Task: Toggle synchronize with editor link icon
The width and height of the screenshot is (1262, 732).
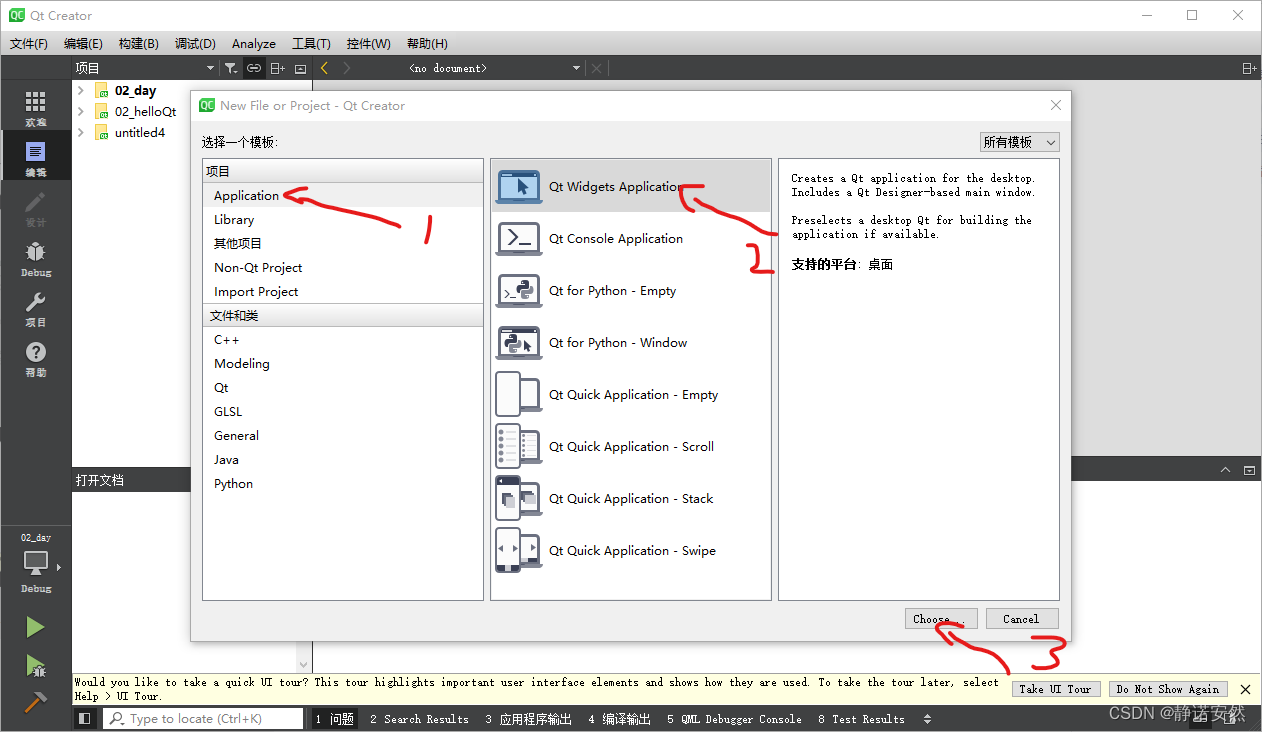Action: click(254, 68)
